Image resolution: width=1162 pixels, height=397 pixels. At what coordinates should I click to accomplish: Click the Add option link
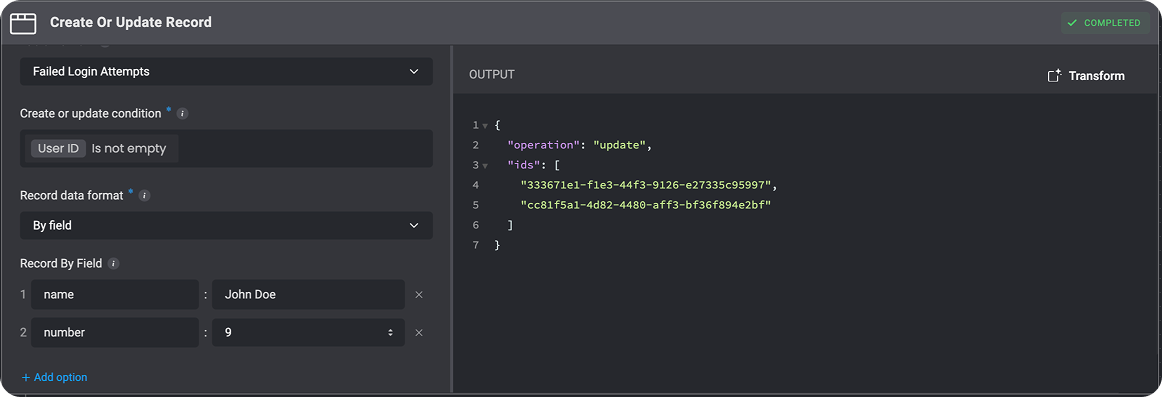(x=54, y=378)
